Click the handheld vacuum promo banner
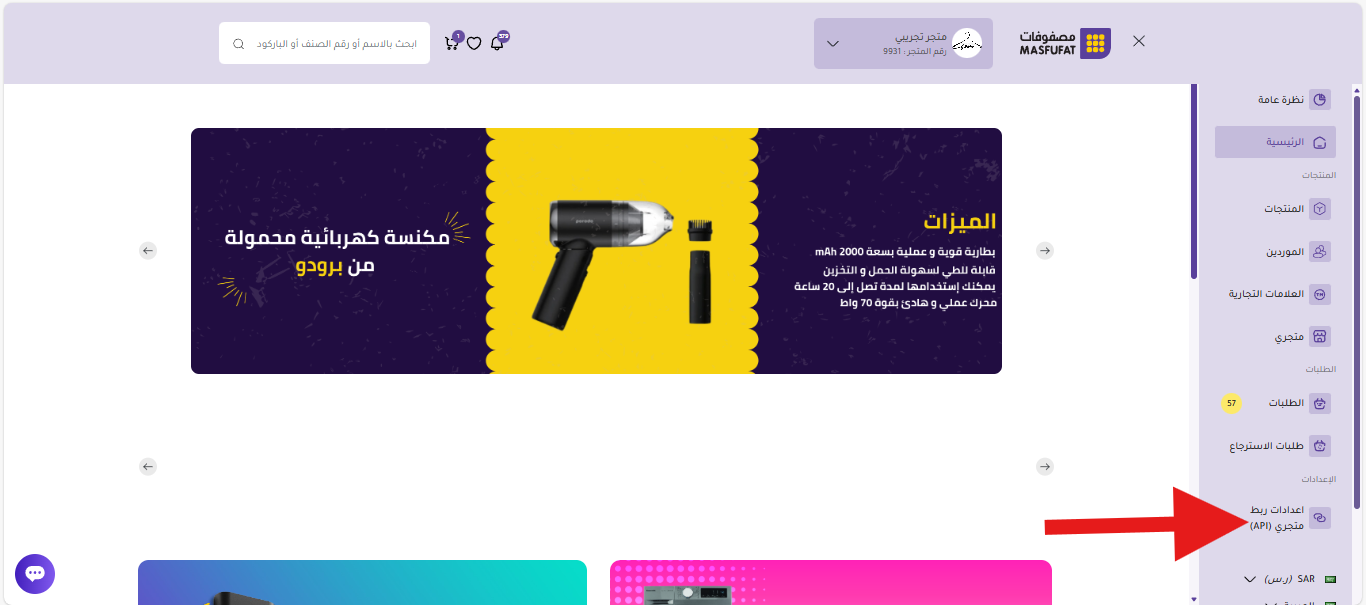The image size is (1366, 605). [596, 251]
